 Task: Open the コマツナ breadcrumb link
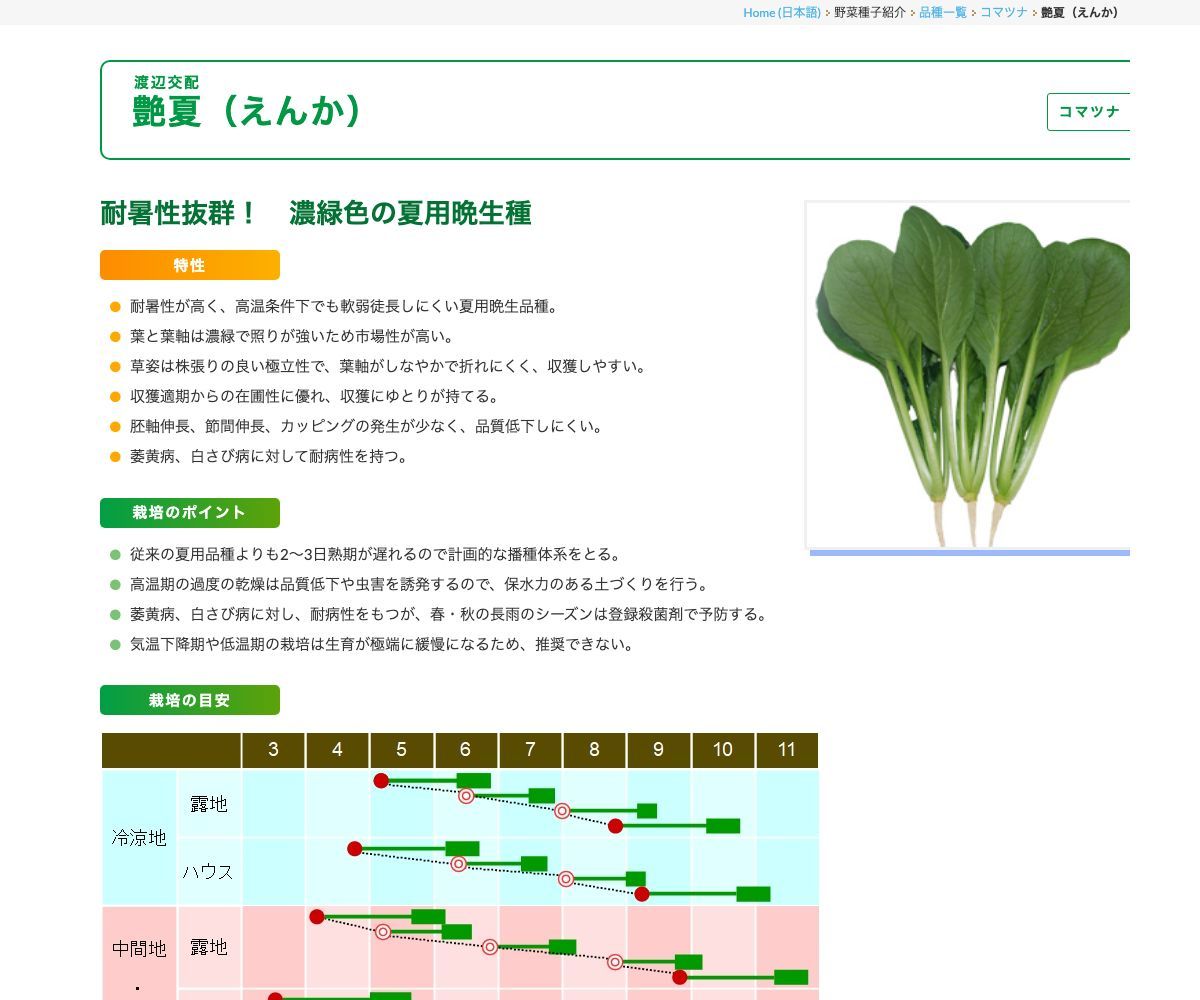[x=1003, y=12]
